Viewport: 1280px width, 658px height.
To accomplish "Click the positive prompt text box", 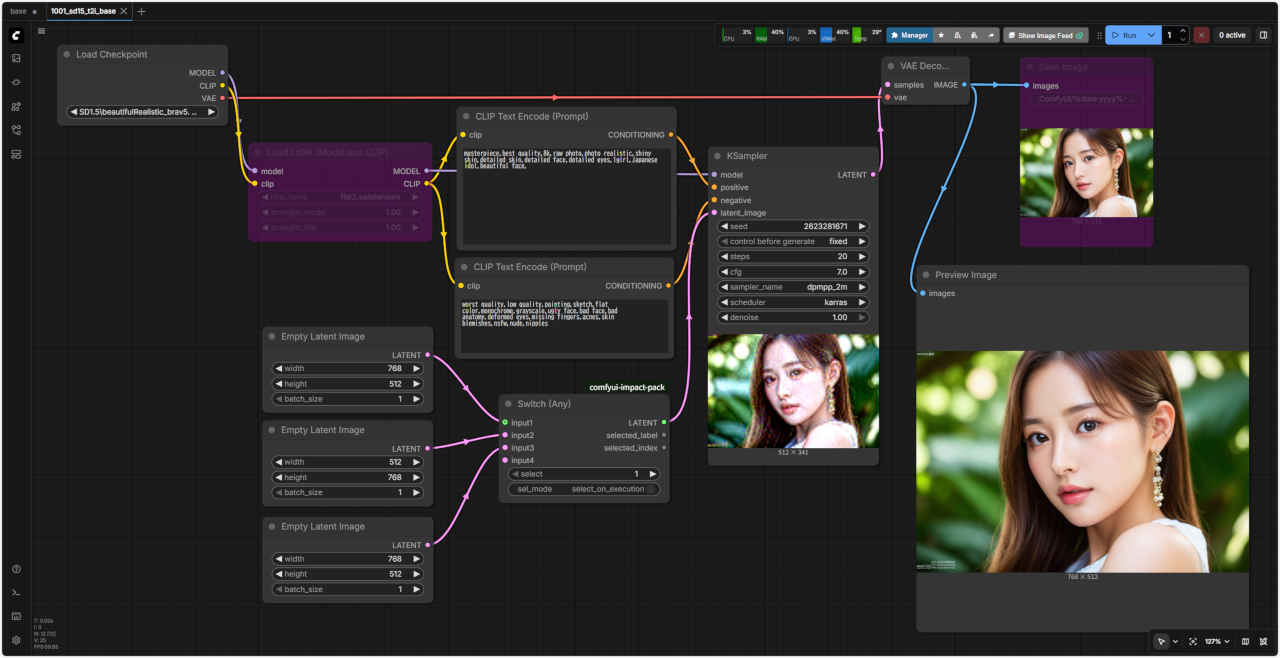I will tap(565, 194).
